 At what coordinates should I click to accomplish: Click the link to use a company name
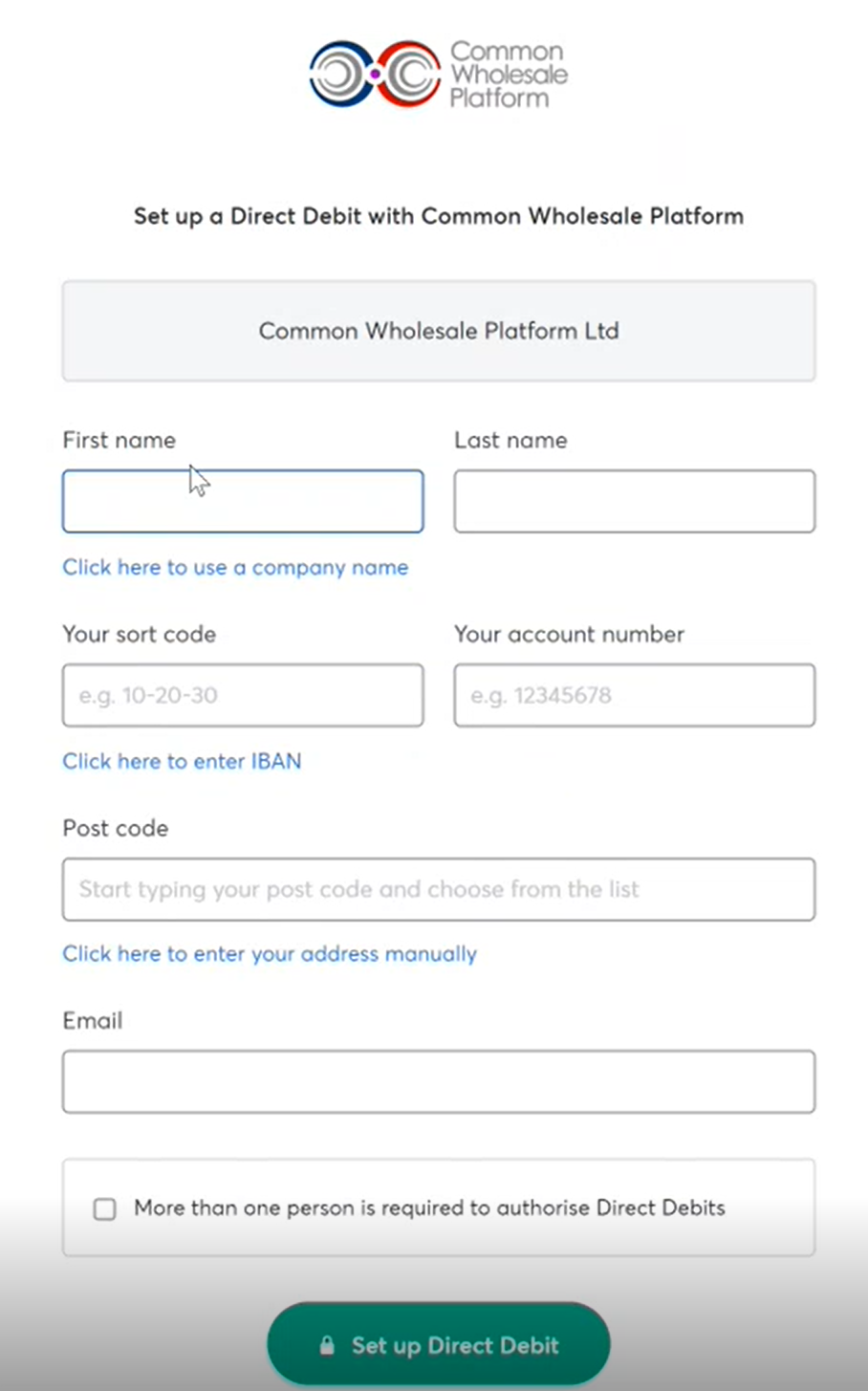pyautogui.click(x=235, y=568)
